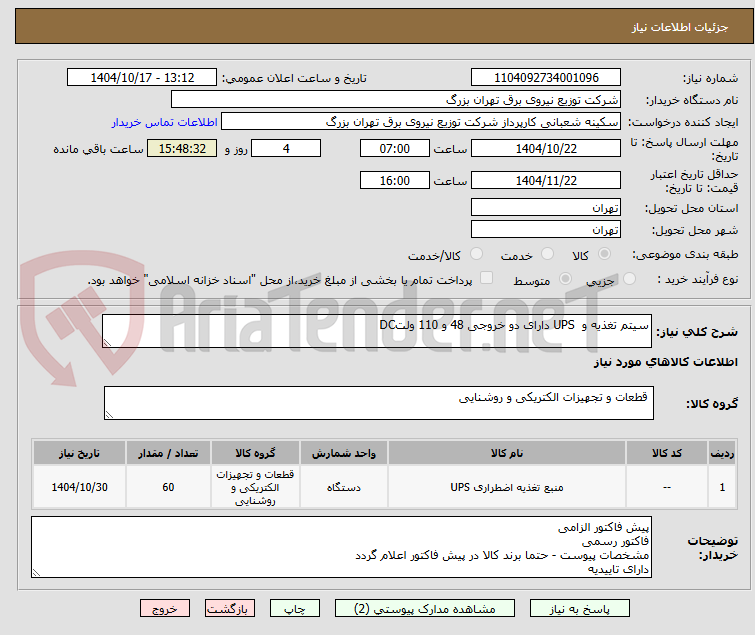Viewport: 755px width, 635px height.
Task: Select the جزیی purchase type radio
Action: (x=629, y=279)
